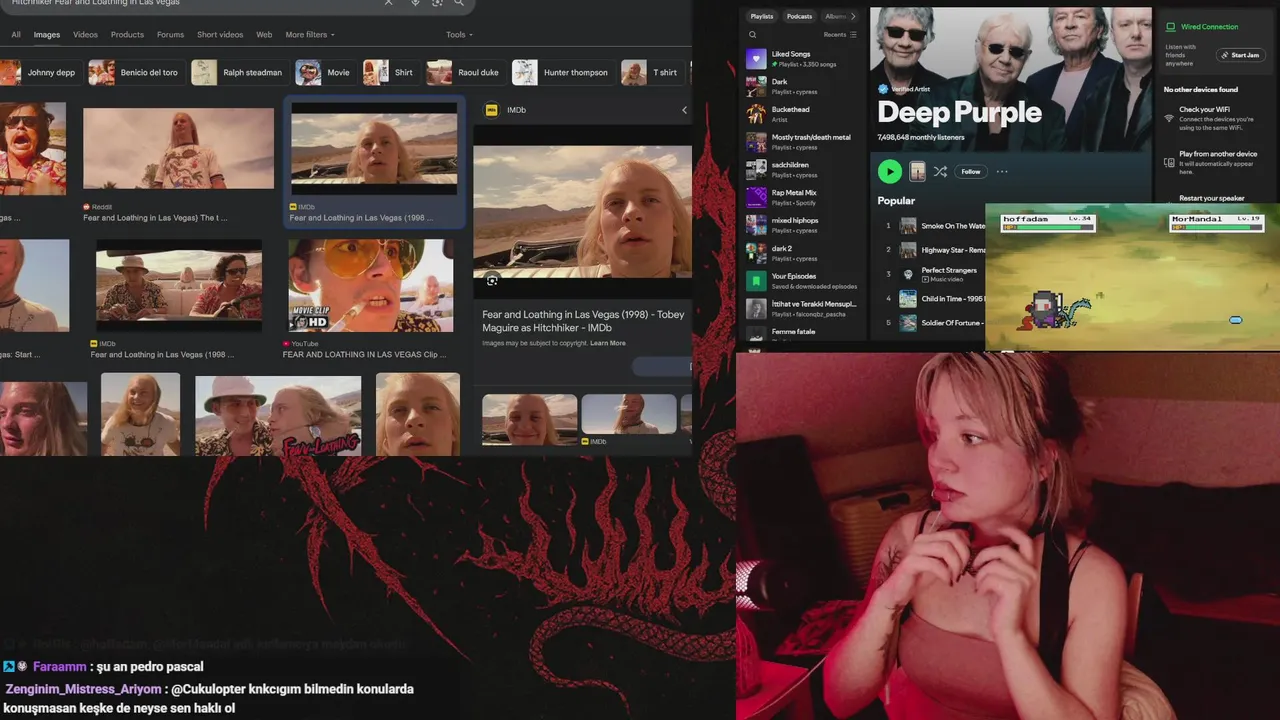
Task: Filter images by Benicio del toro chip
Action: coord(135,72)
